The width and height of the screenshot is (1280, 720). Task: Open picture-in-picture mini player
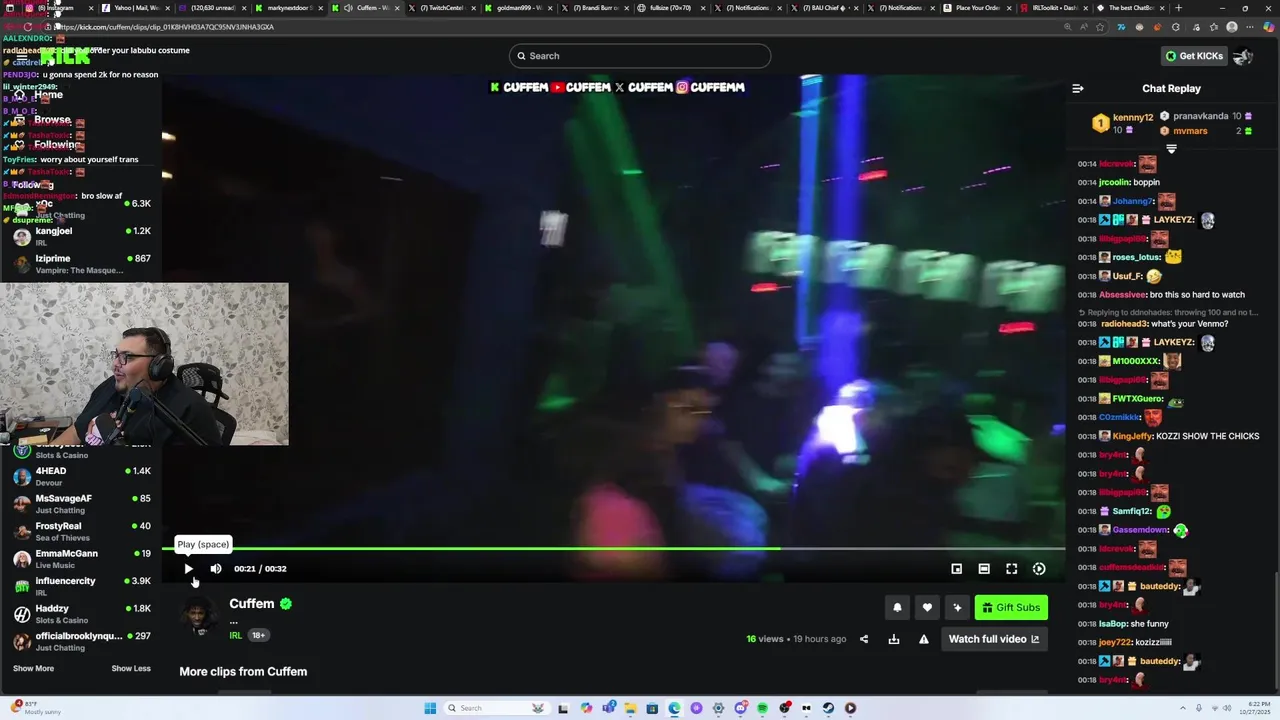(957, 569)
